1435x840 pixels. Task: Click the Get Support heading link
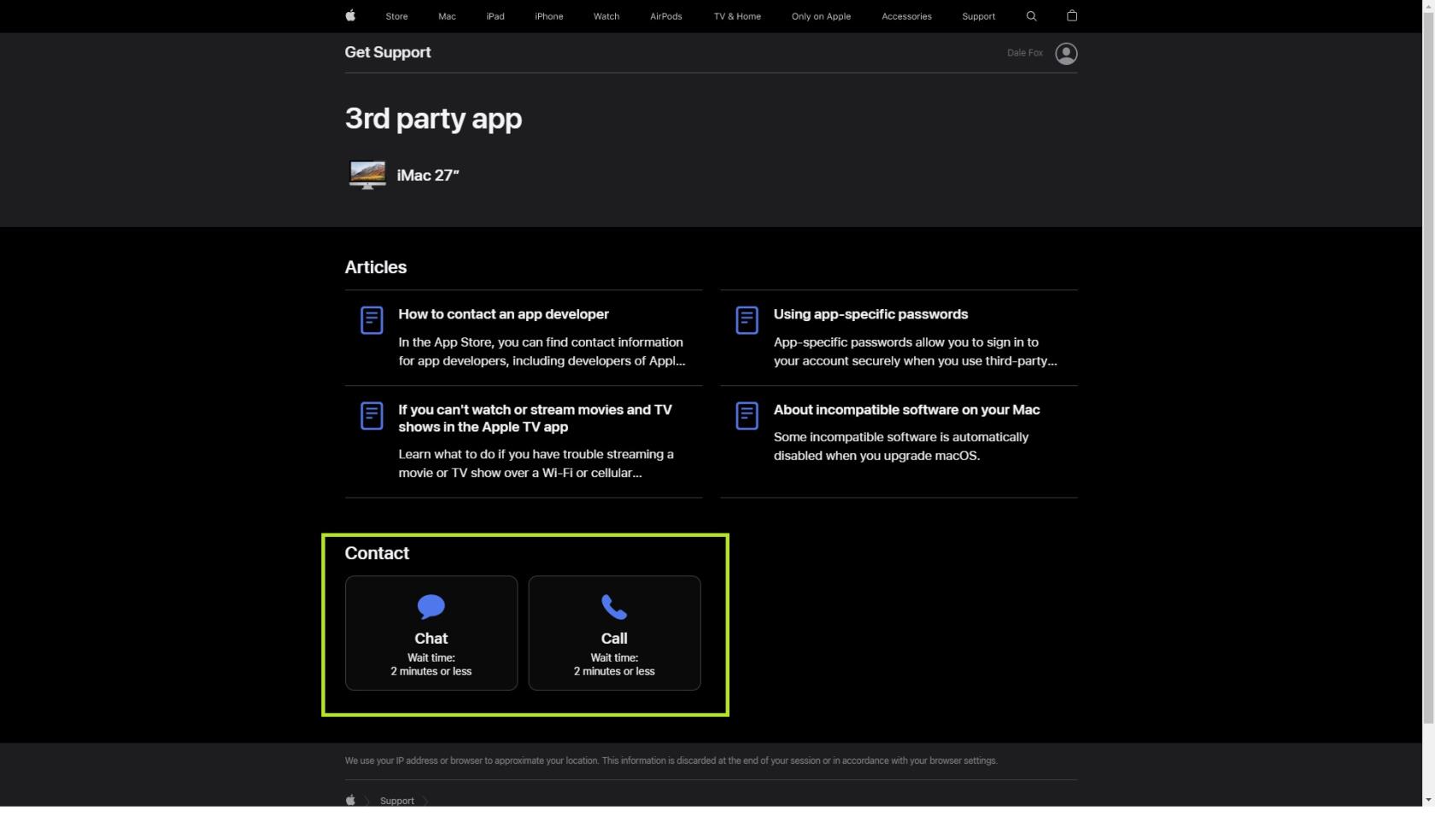[388, 52]
